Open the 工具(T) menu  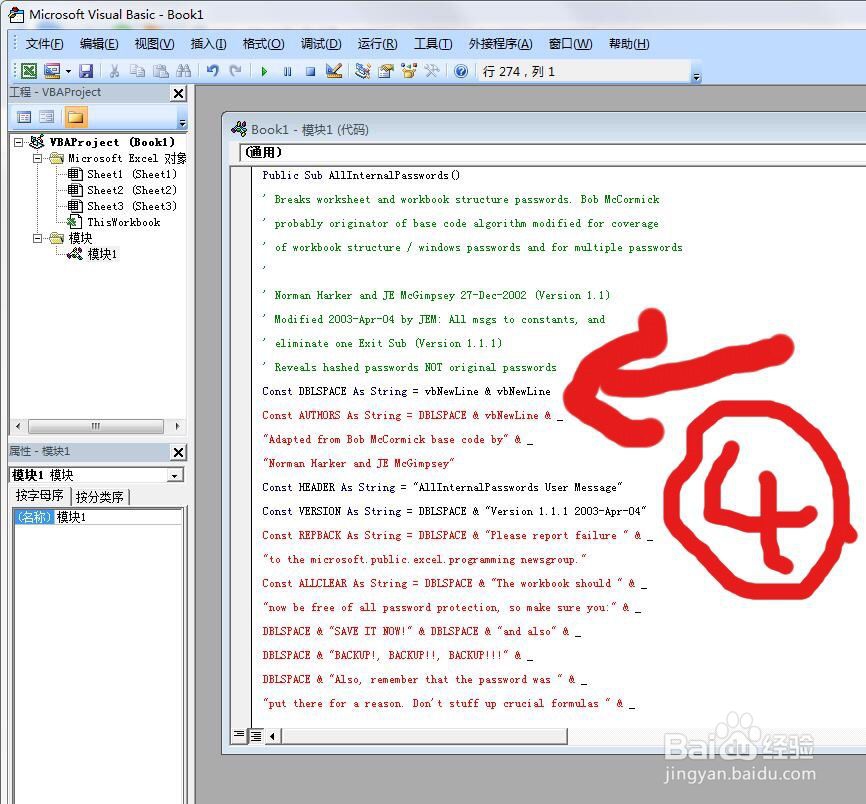point(433,44)
